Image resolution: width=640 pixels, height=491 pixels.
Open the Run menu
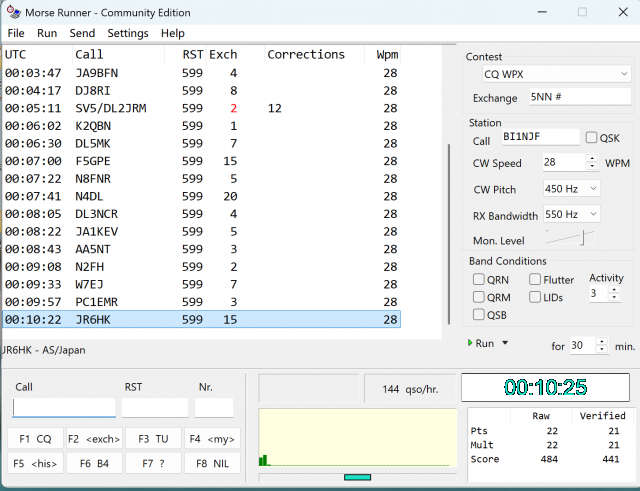(47, 33)
